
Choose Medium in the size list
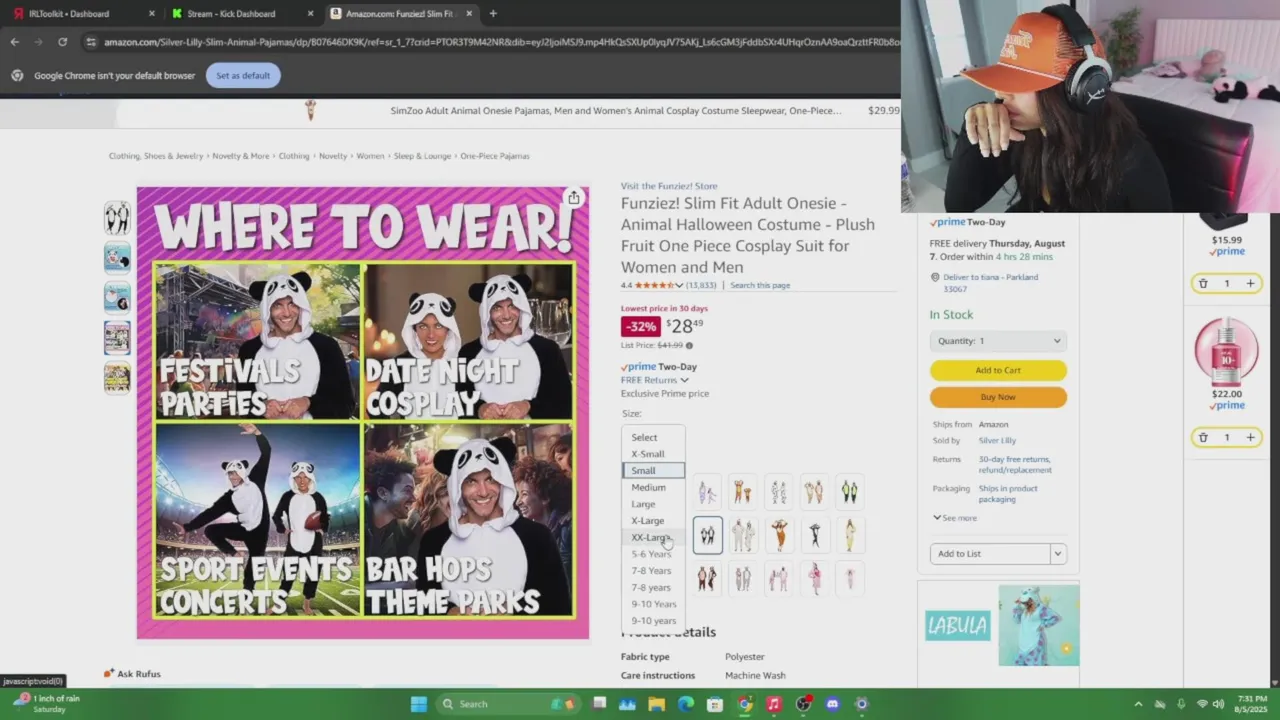[653, 487]
